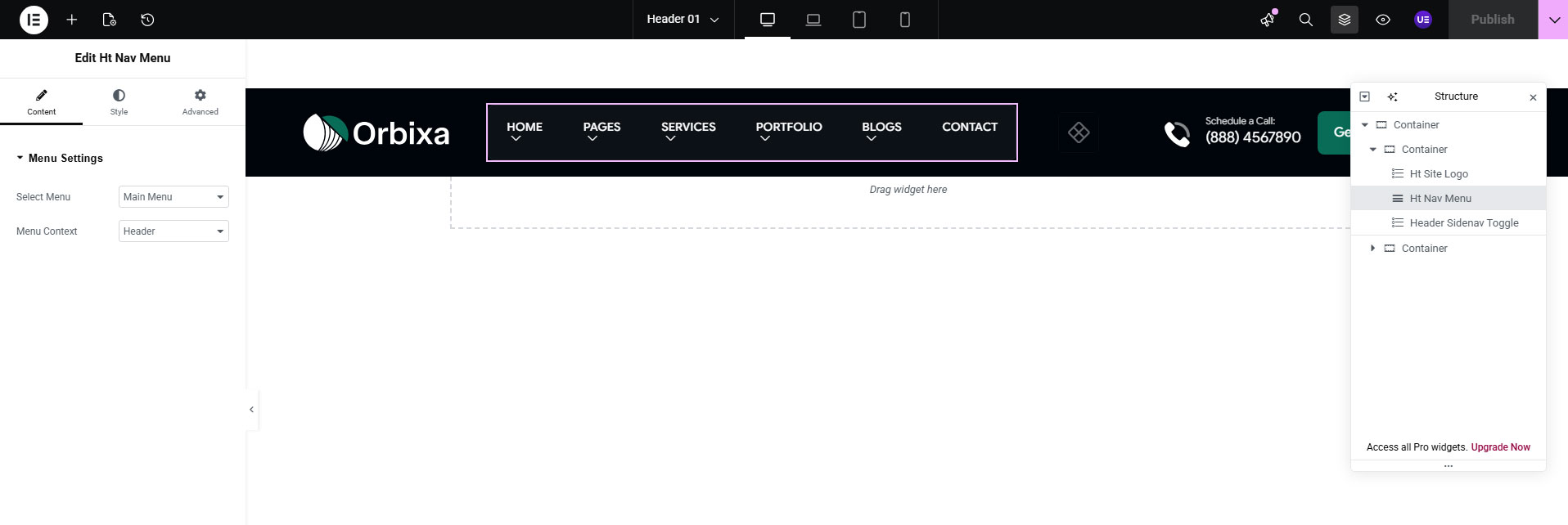Open the Elementor logo menu
This screenshot has height=525, width=1568.
[x=34, y=20]
